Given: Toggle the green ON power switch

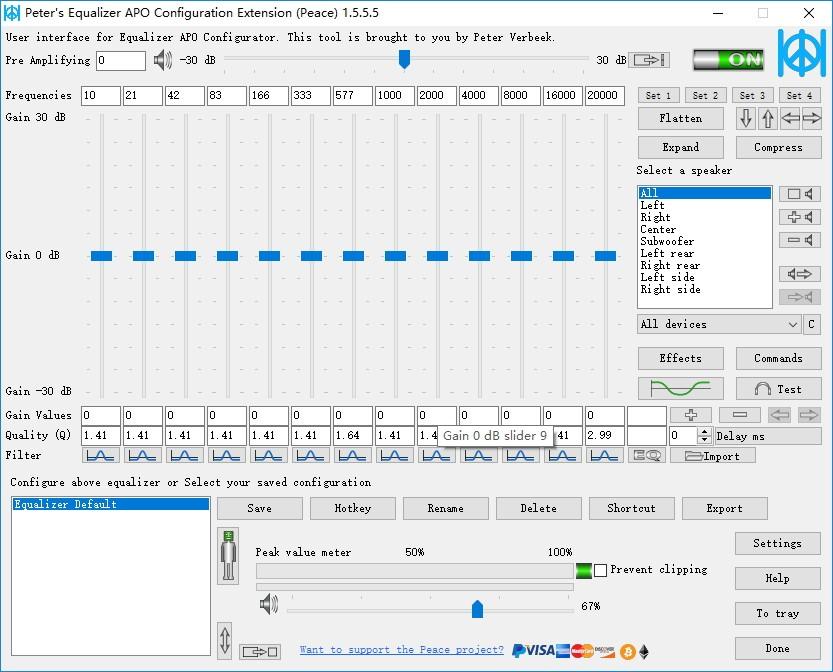Looking at the screenshot, I should 728,59.
